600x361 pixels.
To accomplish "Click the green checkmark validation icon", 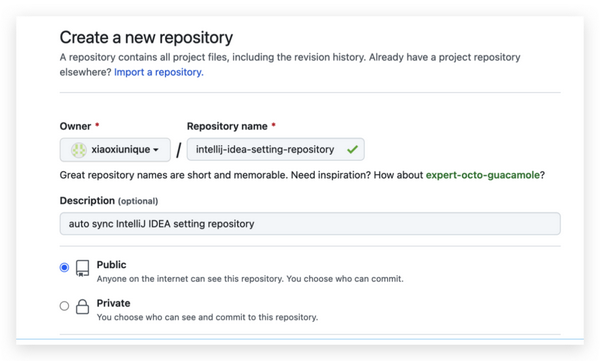I will (352, 149).
